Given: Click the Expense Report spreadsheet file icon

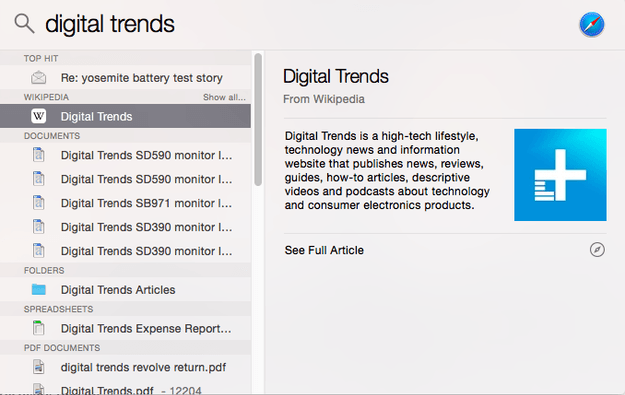Looking at the screenshot, I should point(39,328).
